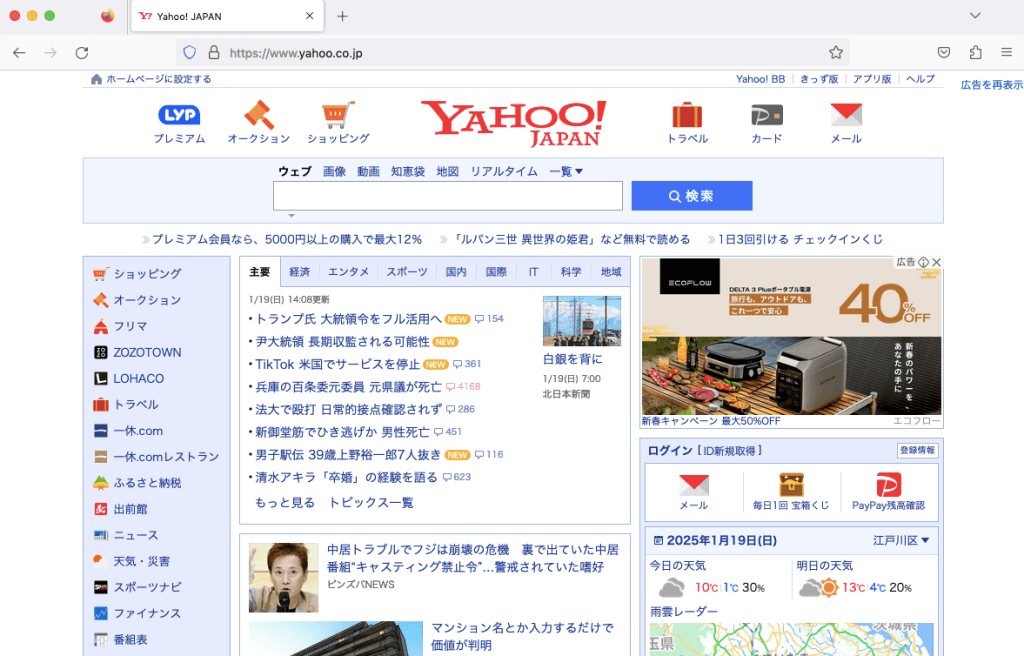Open the Shopping cart icon in the header
The image size is (1024, 656).
tap(338, 115)
